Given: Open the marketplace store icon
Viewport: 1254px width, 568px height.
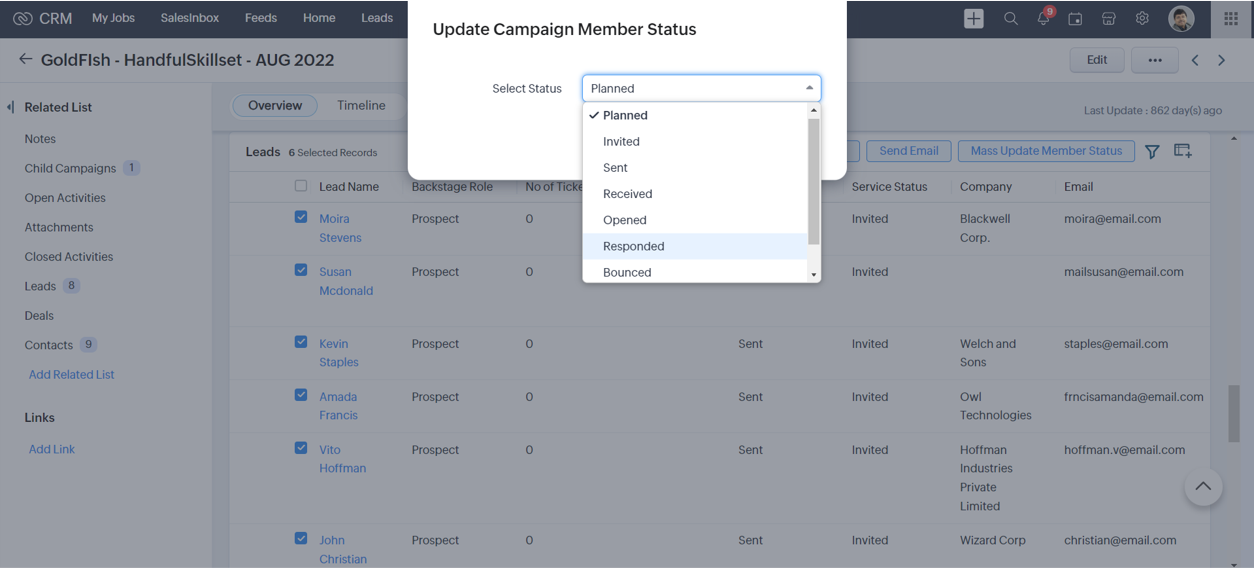Looking at the screenshot, I should coord(1109,18).
